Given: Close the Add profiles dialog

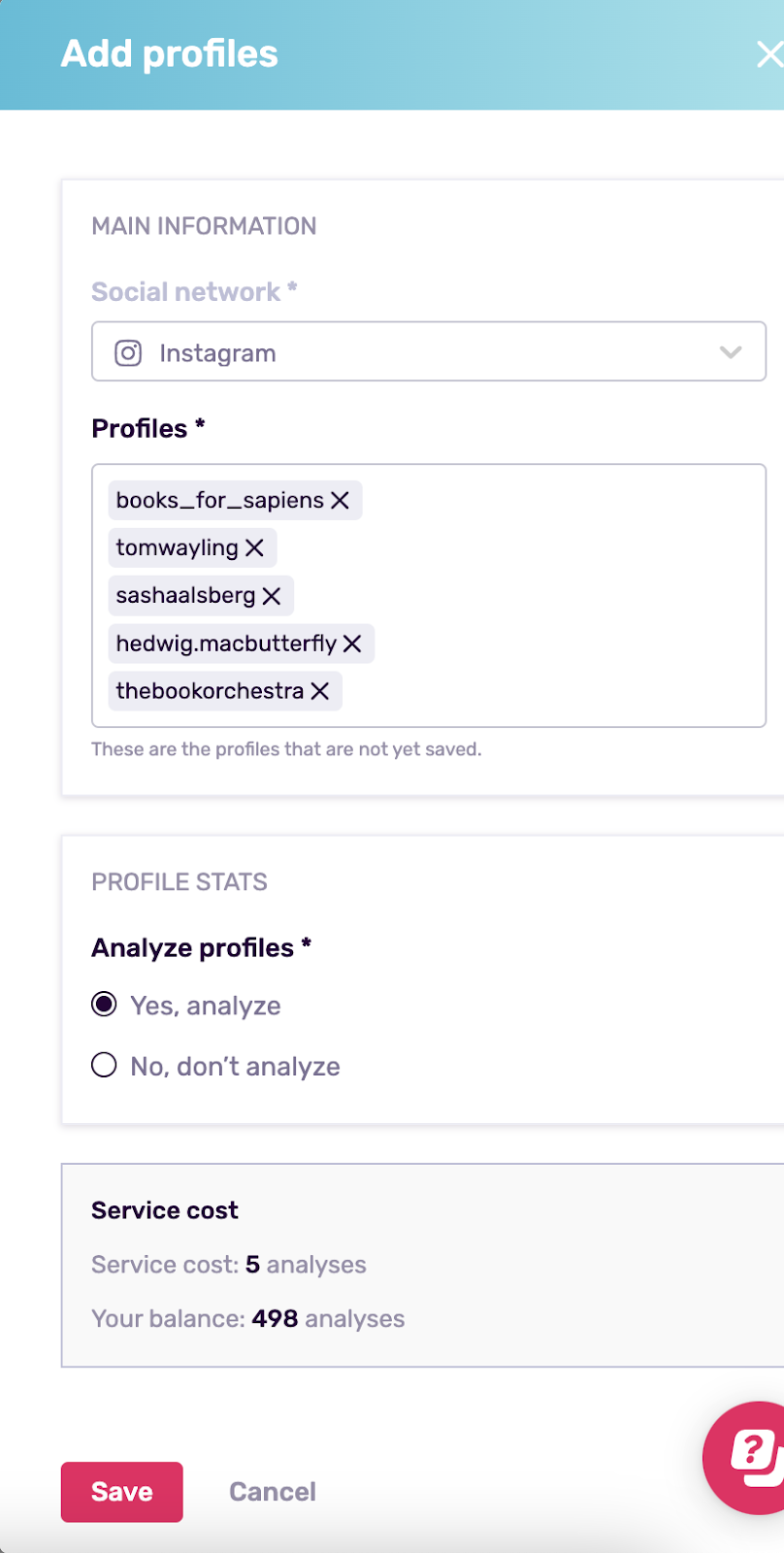Looking at the screenshot, I should pos(769,54).
